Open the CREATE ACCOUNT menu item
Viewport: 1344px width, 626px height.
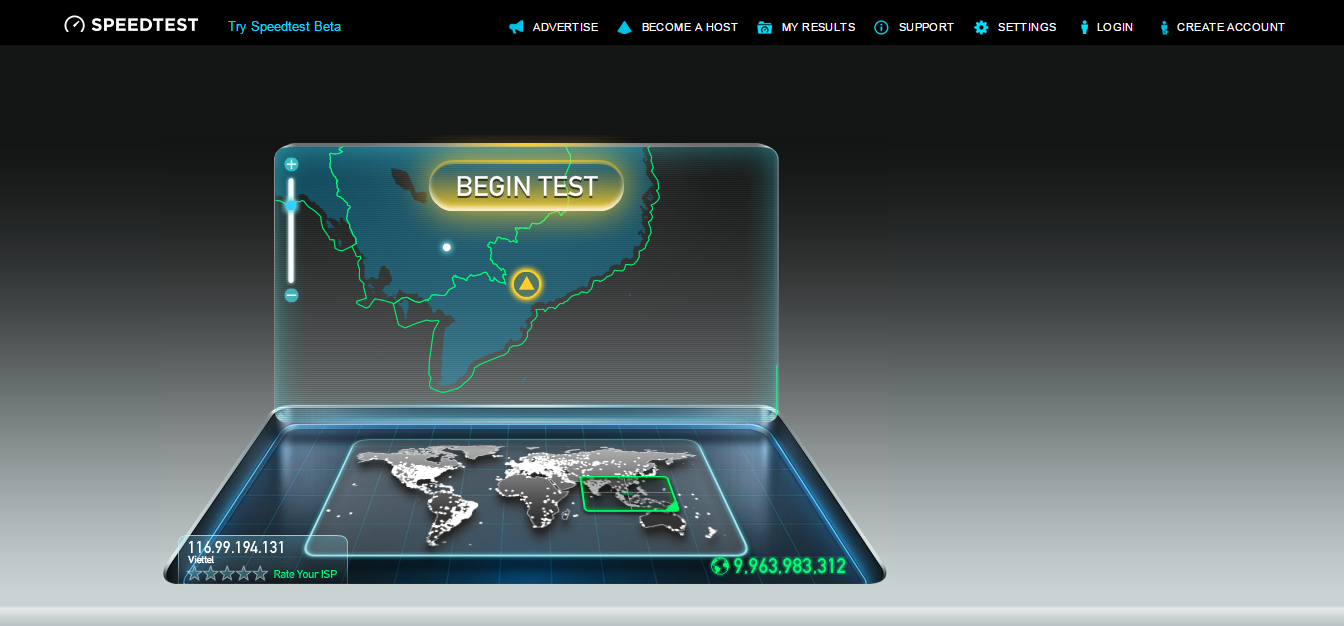(x=1231, y=27)
